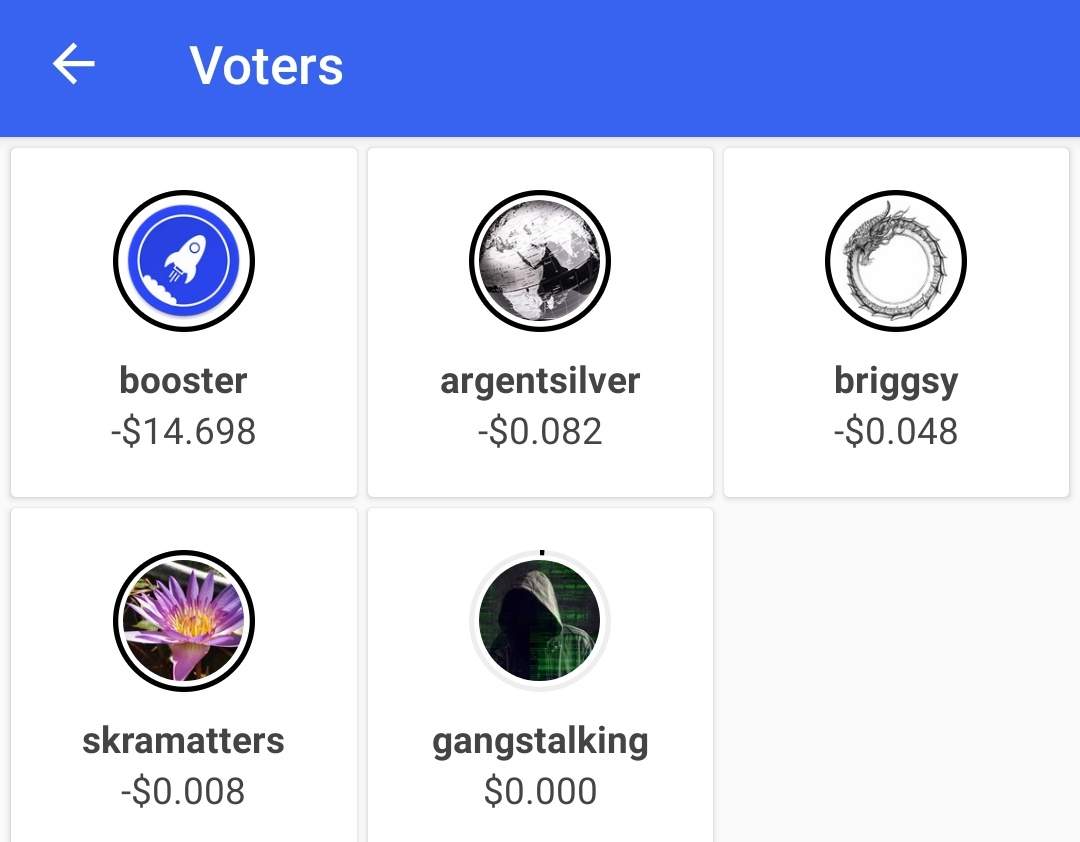Viewport: 1080px width, 842px height.
Task: Tap skramatters' -$0.008 vote amount
Action: pyautogui.click(x=183, y=792)
